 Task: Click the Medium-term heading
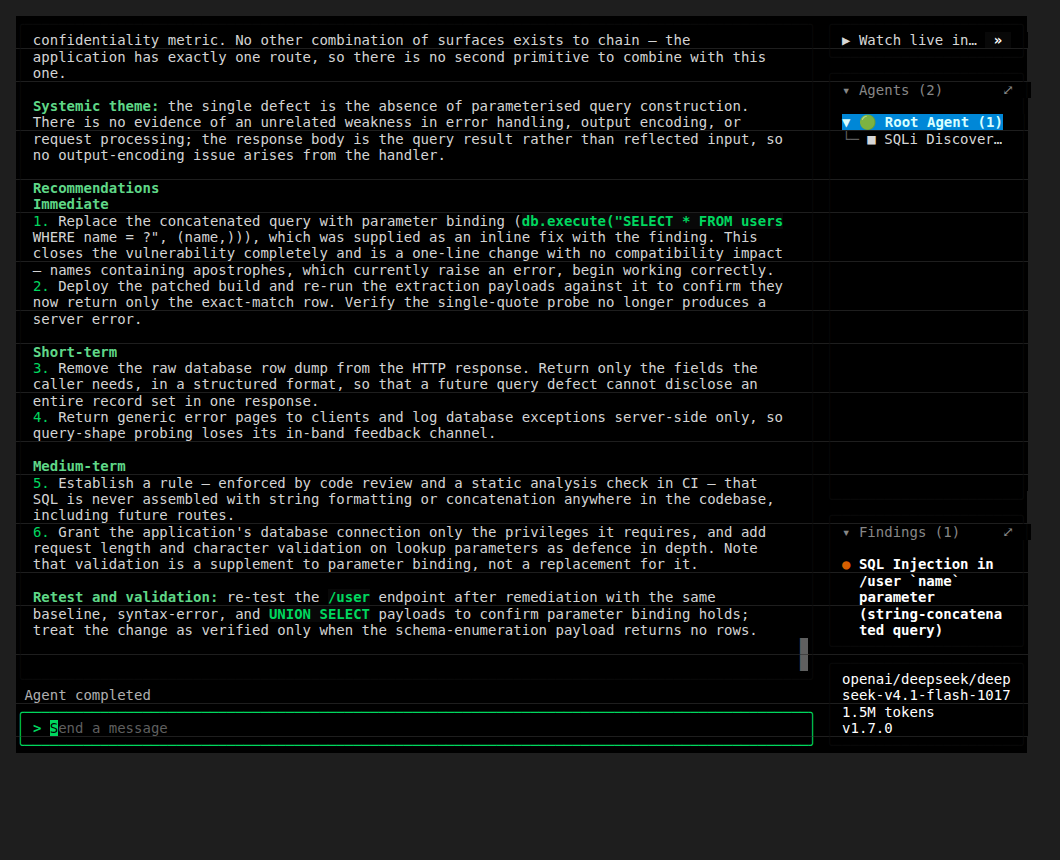coord(79,467)
